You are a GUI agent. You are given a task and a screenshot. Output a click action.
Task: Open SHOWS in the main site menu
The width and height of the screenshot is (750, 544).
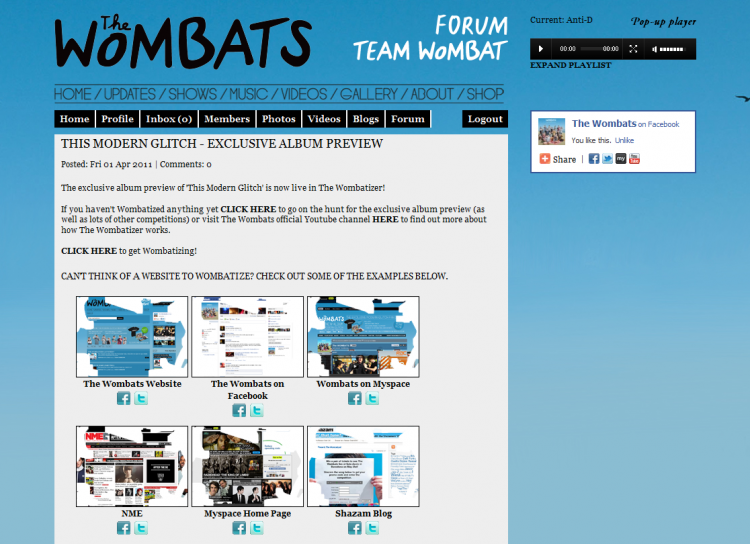(x=193, y=94)
